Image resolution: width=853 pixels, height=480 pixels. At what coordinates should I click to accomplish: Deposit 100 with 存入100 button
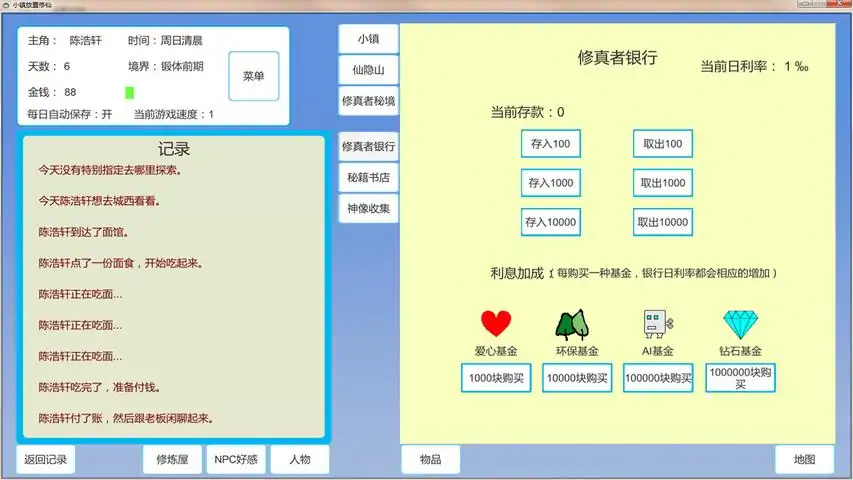[550, 144]
